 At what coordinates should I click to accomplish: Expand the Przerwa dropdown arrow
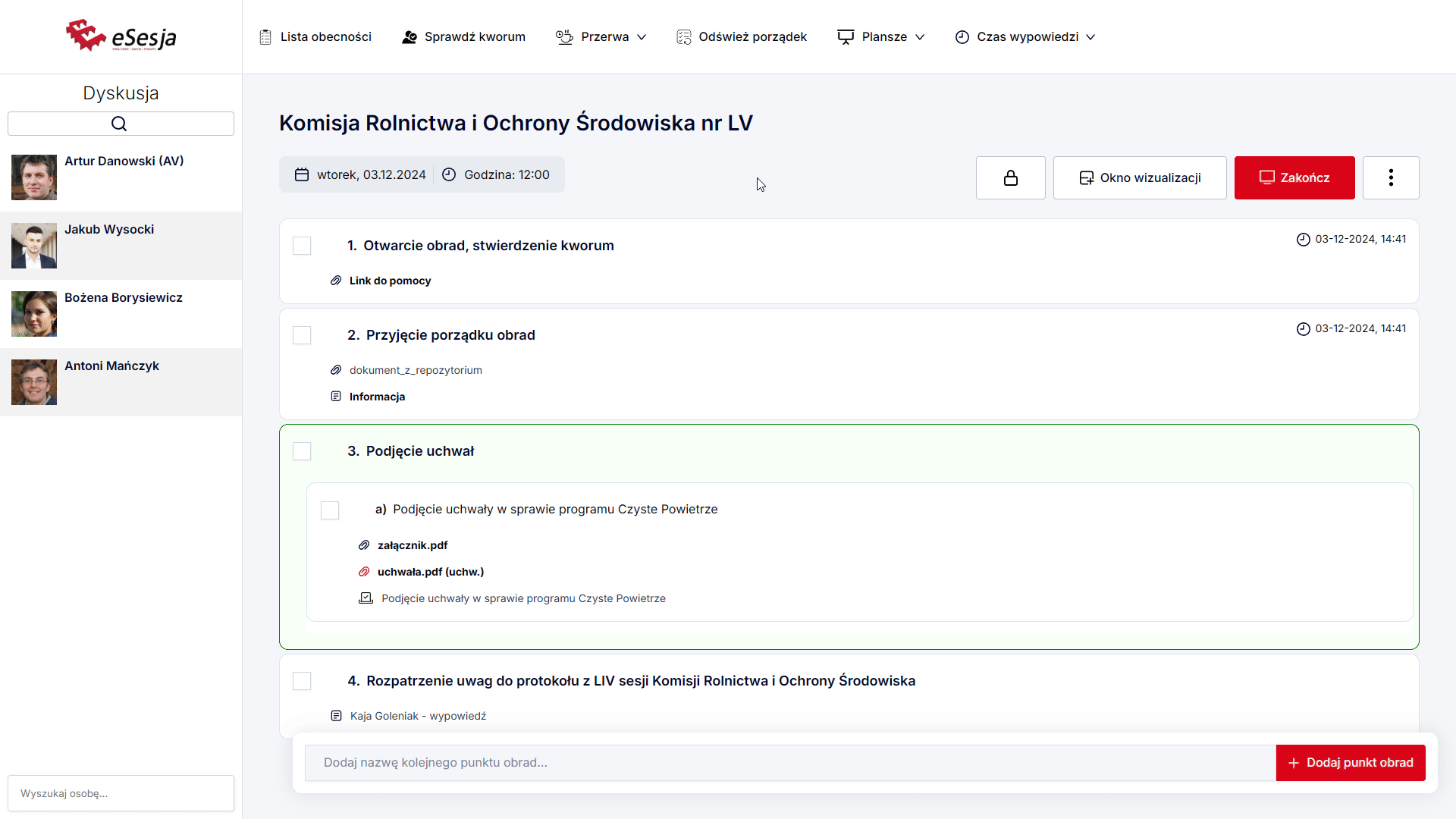coord(642,37)
